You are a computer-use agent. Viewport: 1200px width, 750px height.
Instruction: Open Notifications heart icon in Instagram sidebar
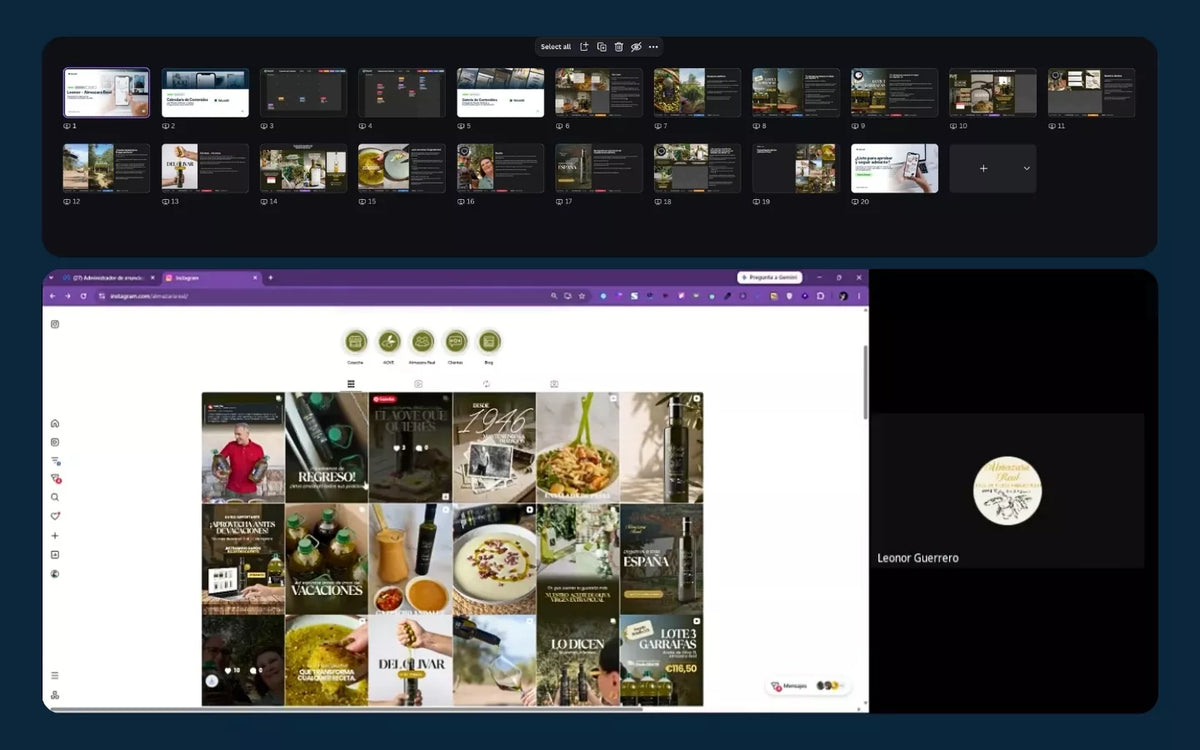pos(55,516)
